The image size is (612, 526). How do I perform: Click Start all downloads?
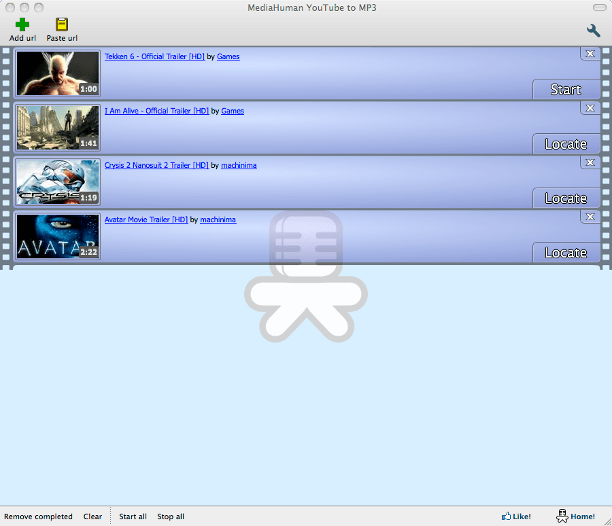tap(133, 516)
